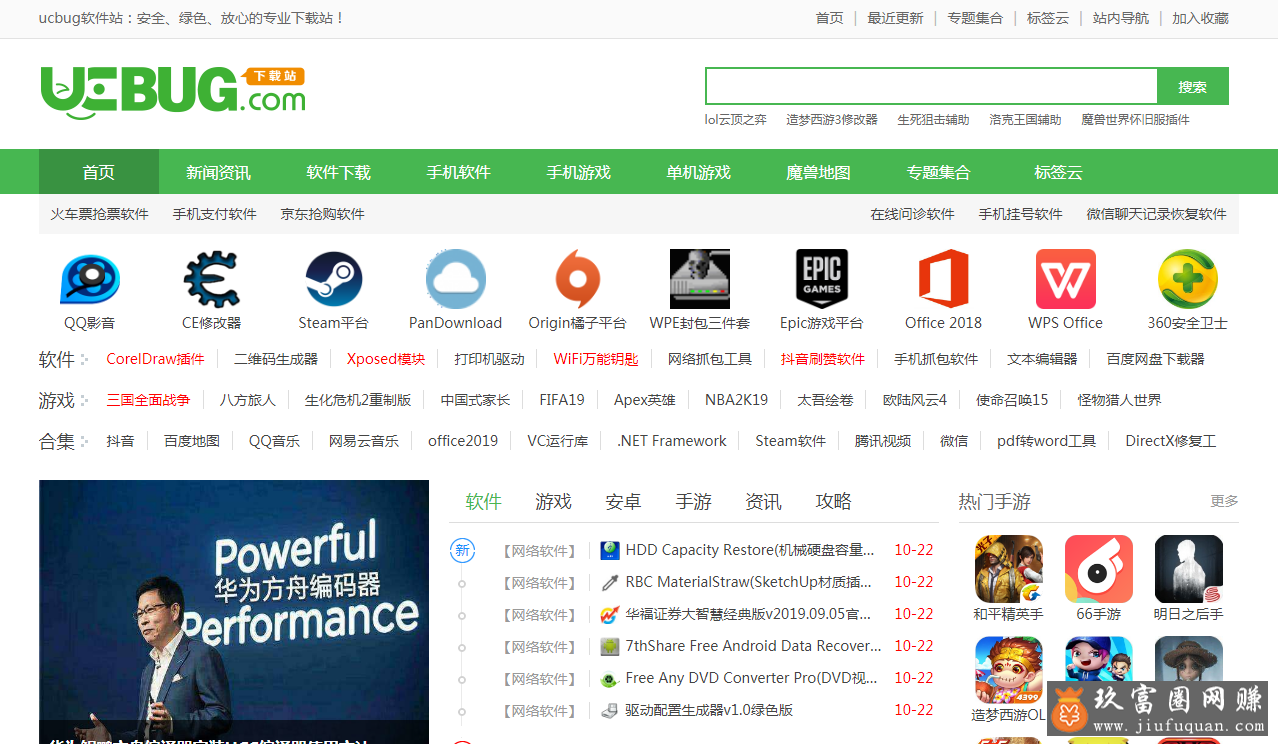Open the 火车票抢票软件 link
This screenshot has height=744, width=1278.
pos(100,214)
